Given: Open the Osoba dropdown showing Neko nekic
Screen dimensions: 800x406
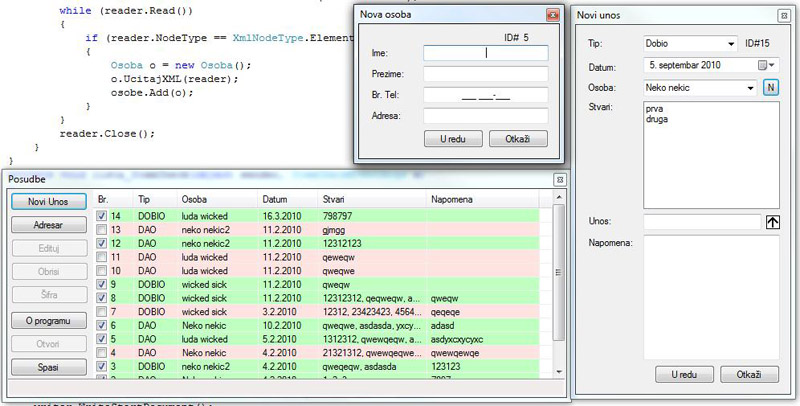Looking at the screenshot, I should [700, 88].
